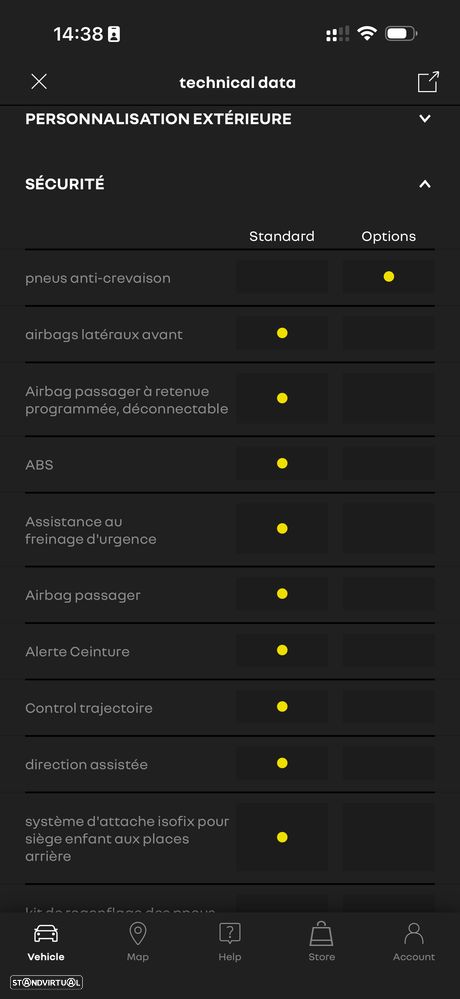Viewport: 460px width, 999px height.
Task: Tap the share/export icon top right
Action: click(428, 82)
